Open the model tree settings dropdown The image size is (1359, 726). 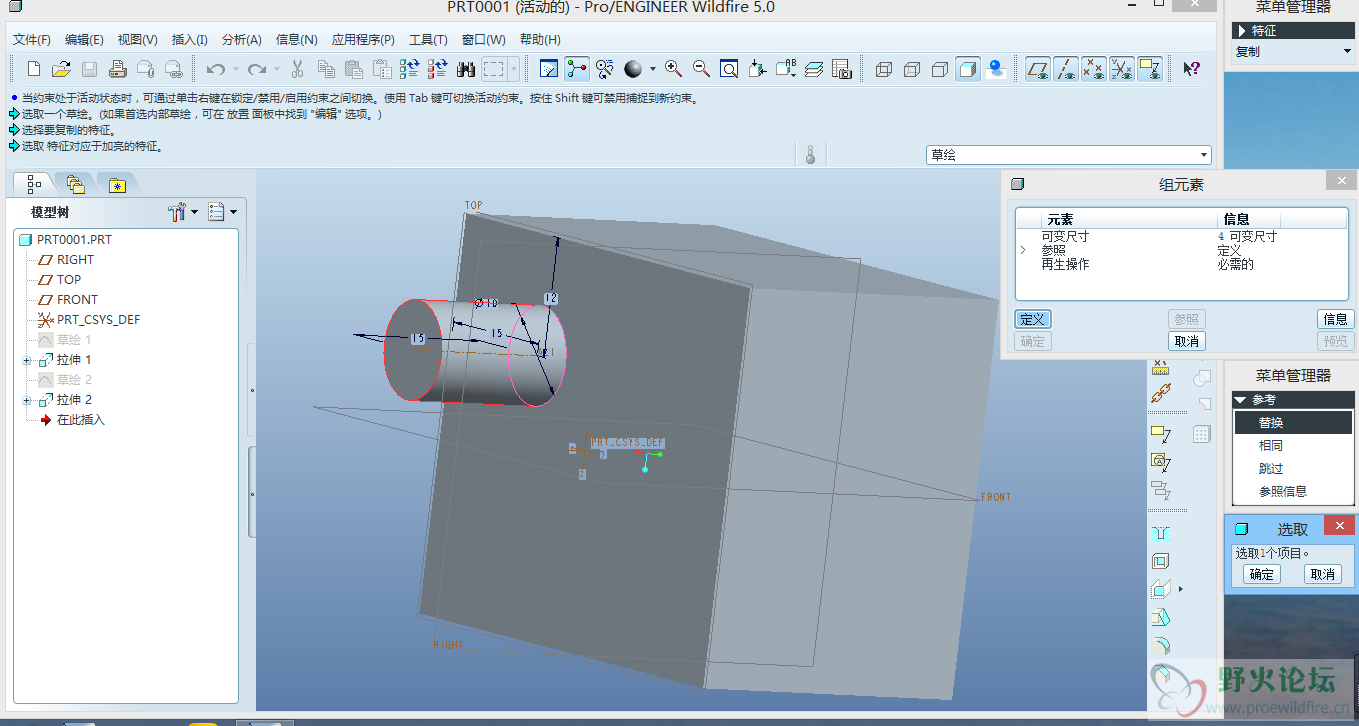(184, 212)
